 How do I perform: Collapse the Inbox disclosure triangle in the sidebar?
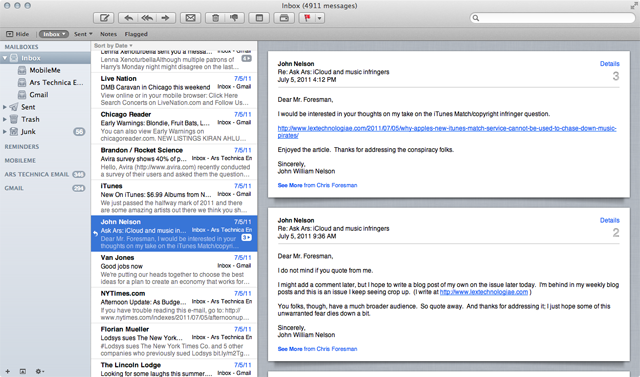click(x=5, y=58)
